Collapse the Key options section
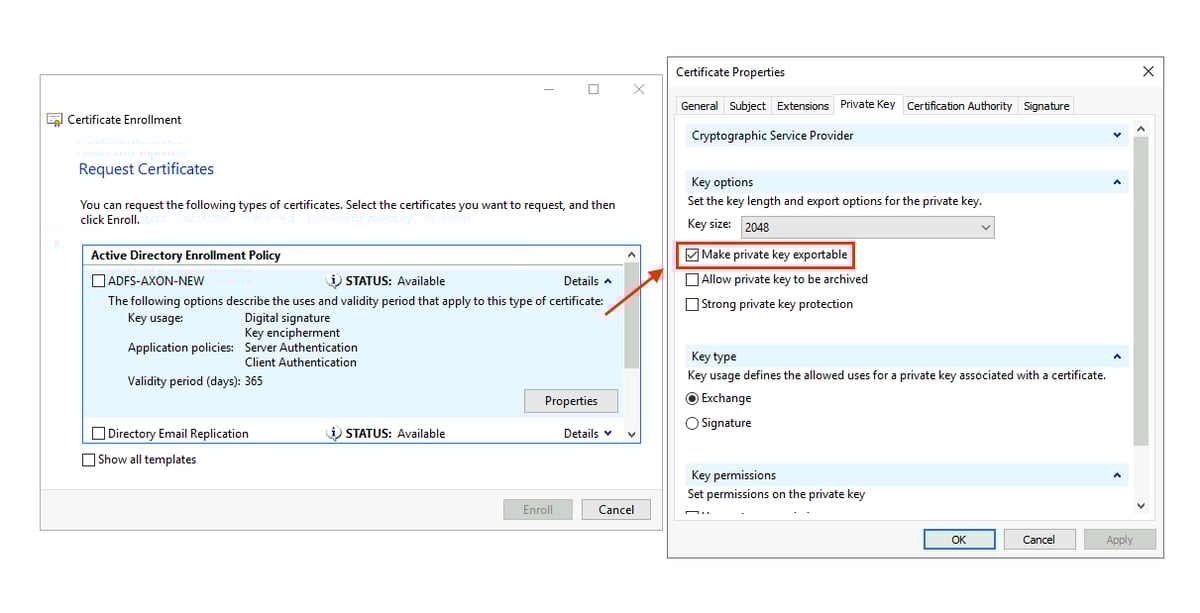 click(1117, 182)
